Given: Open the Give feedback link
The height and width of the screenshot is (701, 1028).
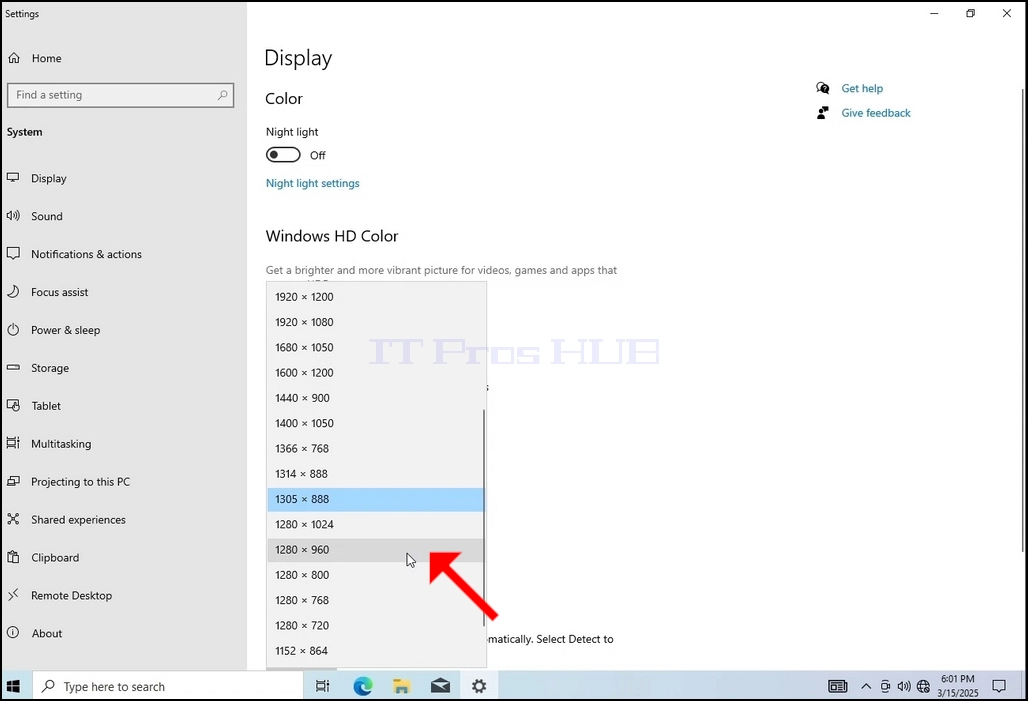Looking at the screenshot, I should tap(876, 113).
